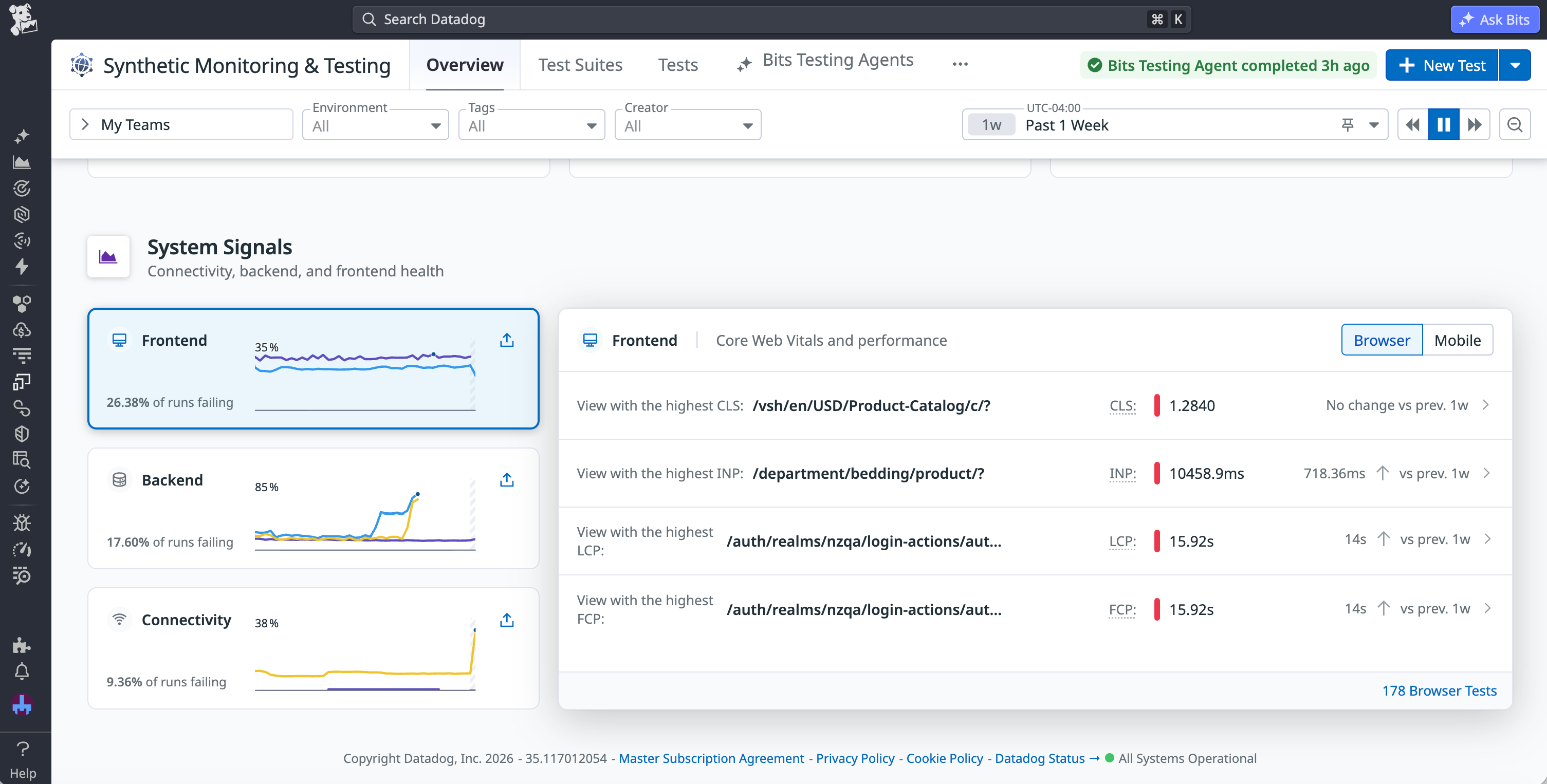Open the Datadog Status link

[1047, 758]
